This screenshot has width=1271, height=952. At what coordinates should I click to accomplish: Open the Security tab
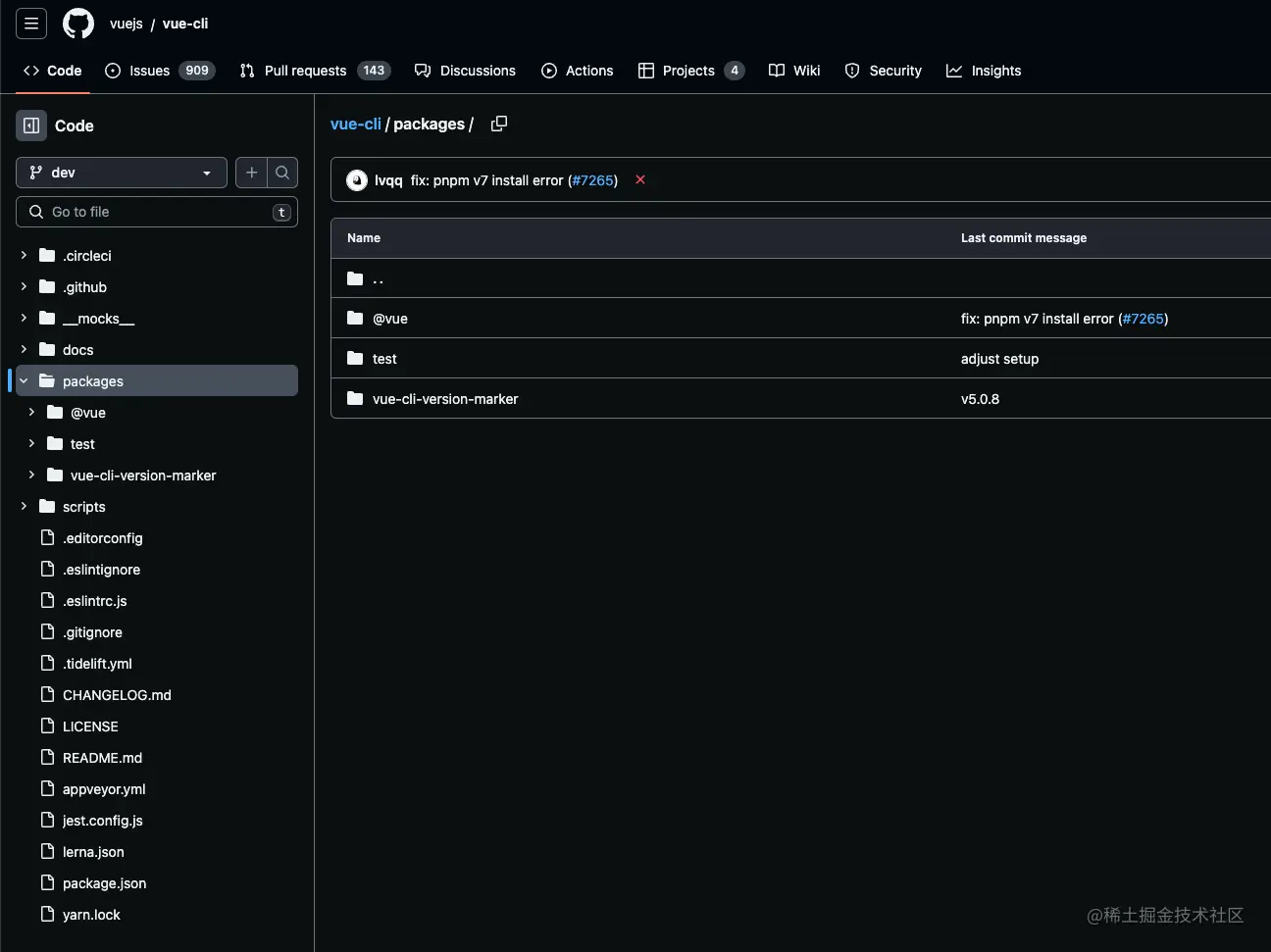[884, 71]
